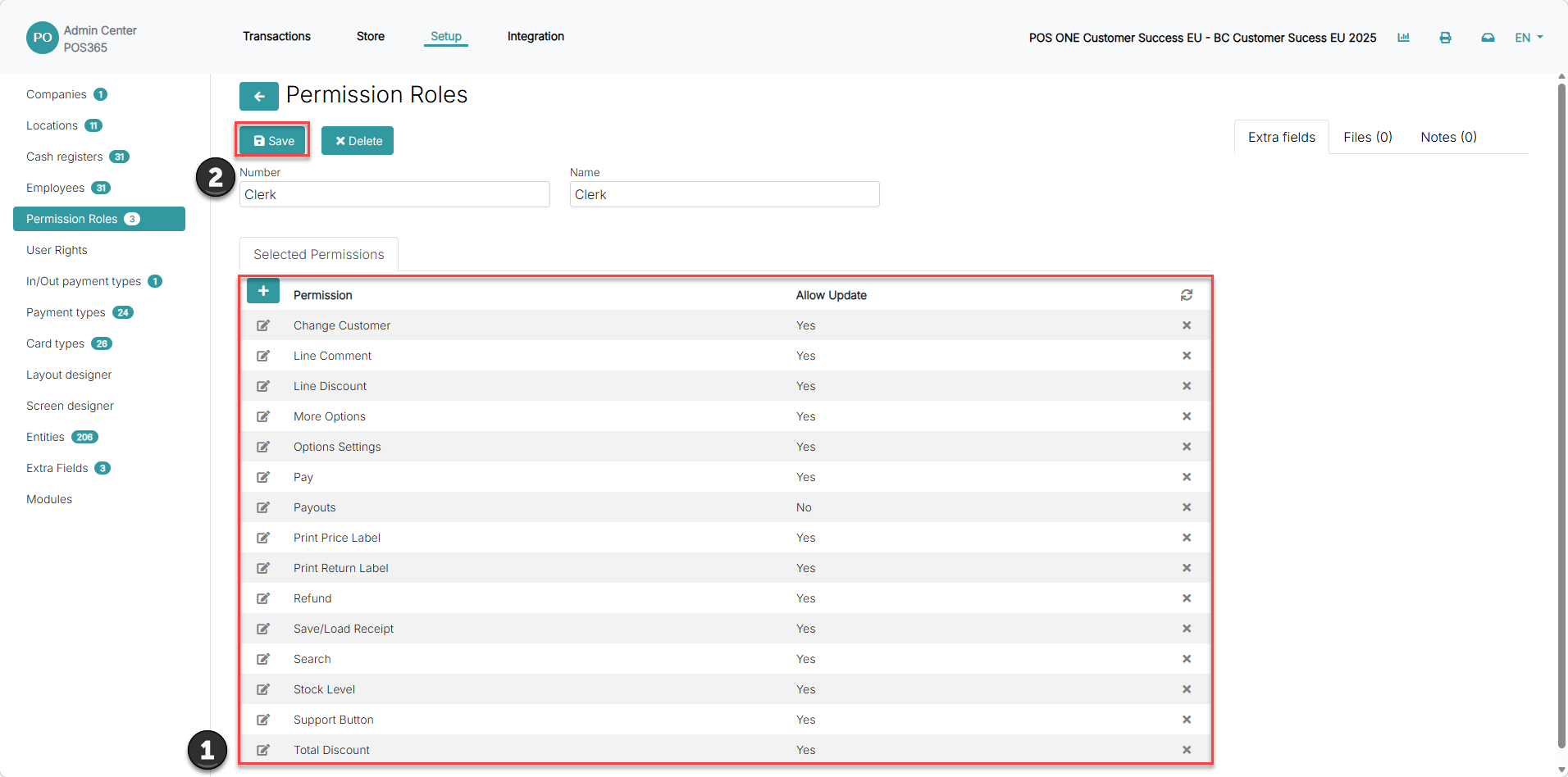1568x777 pixels.
Task: Click the back arrow button beside Permission Roles
Action: pyautogui.click(x=258, y=96)
